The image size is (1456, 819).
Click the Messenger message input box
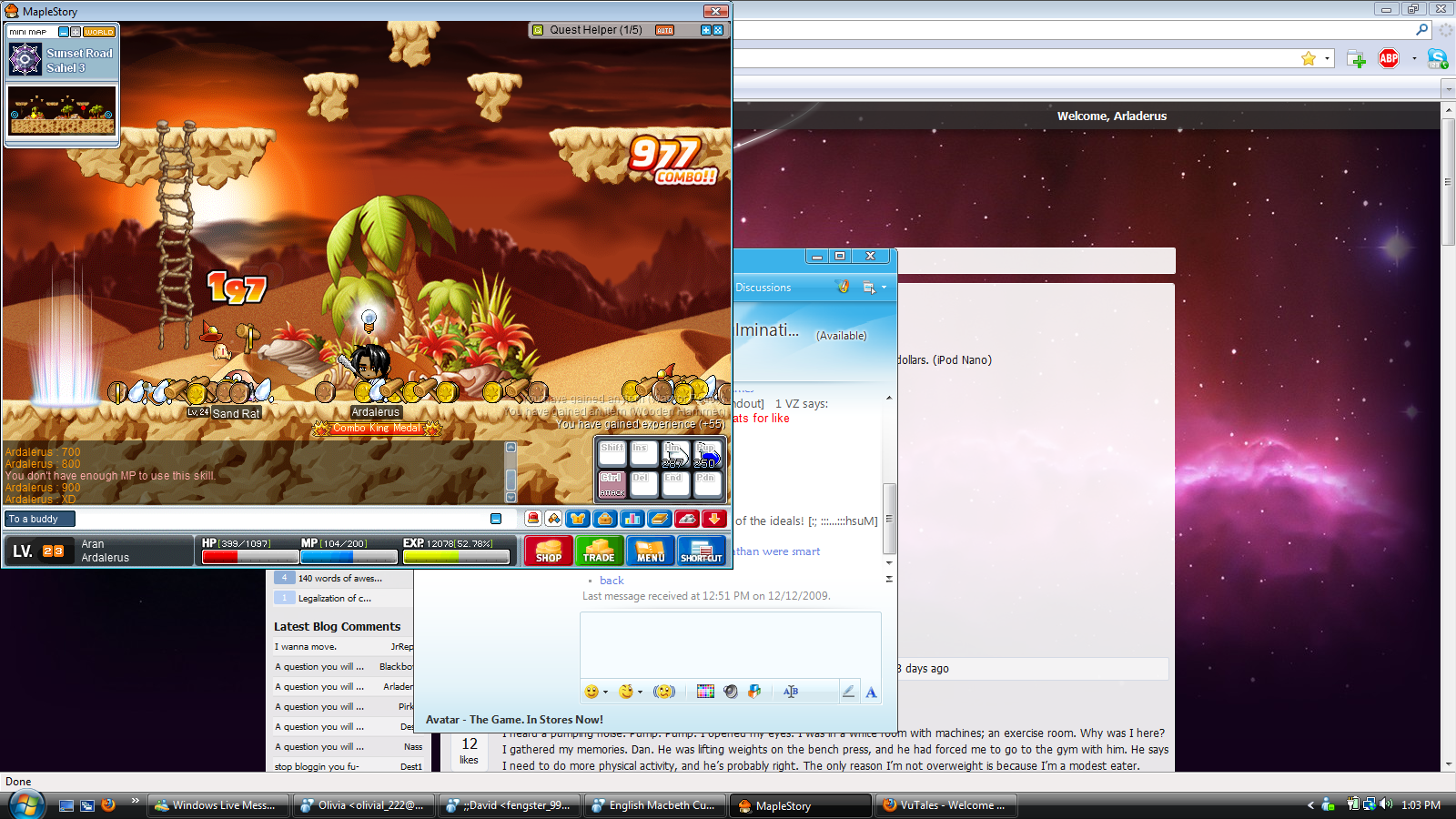(731, 644)
